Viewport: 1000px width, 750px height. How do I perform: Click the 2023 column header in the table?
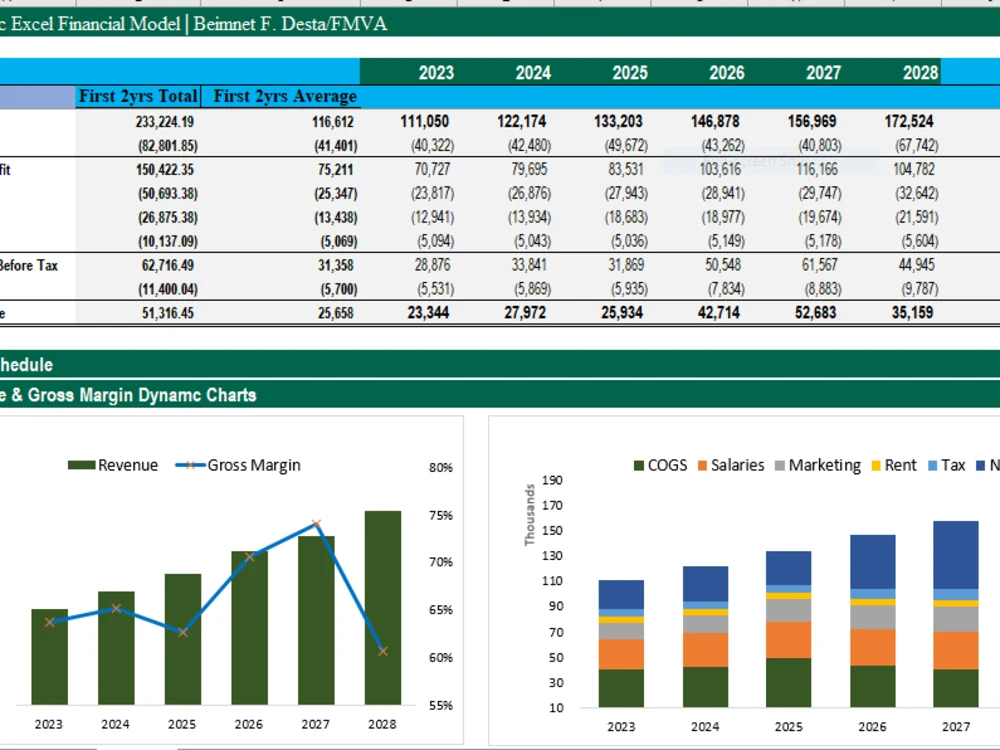[436, 71]
